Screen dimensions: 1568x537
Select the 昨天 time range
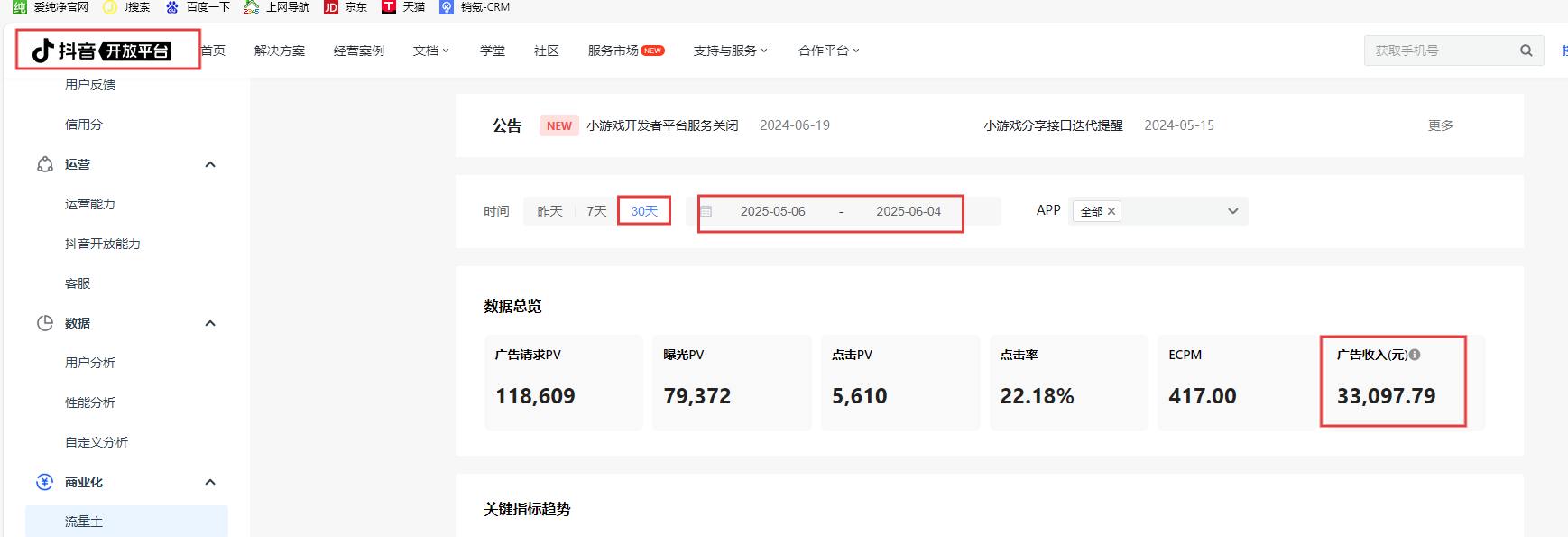tap(549, 211)
